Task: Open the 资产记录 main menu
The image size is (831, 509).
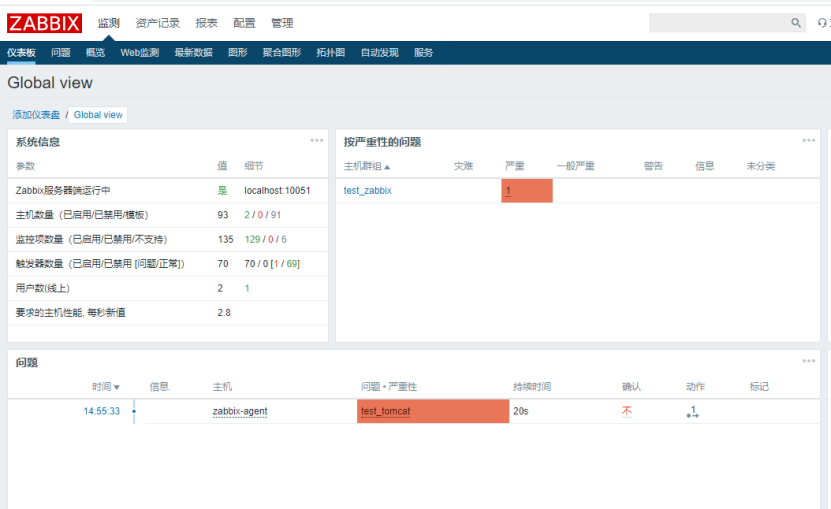Action: [x=157, y=23]
